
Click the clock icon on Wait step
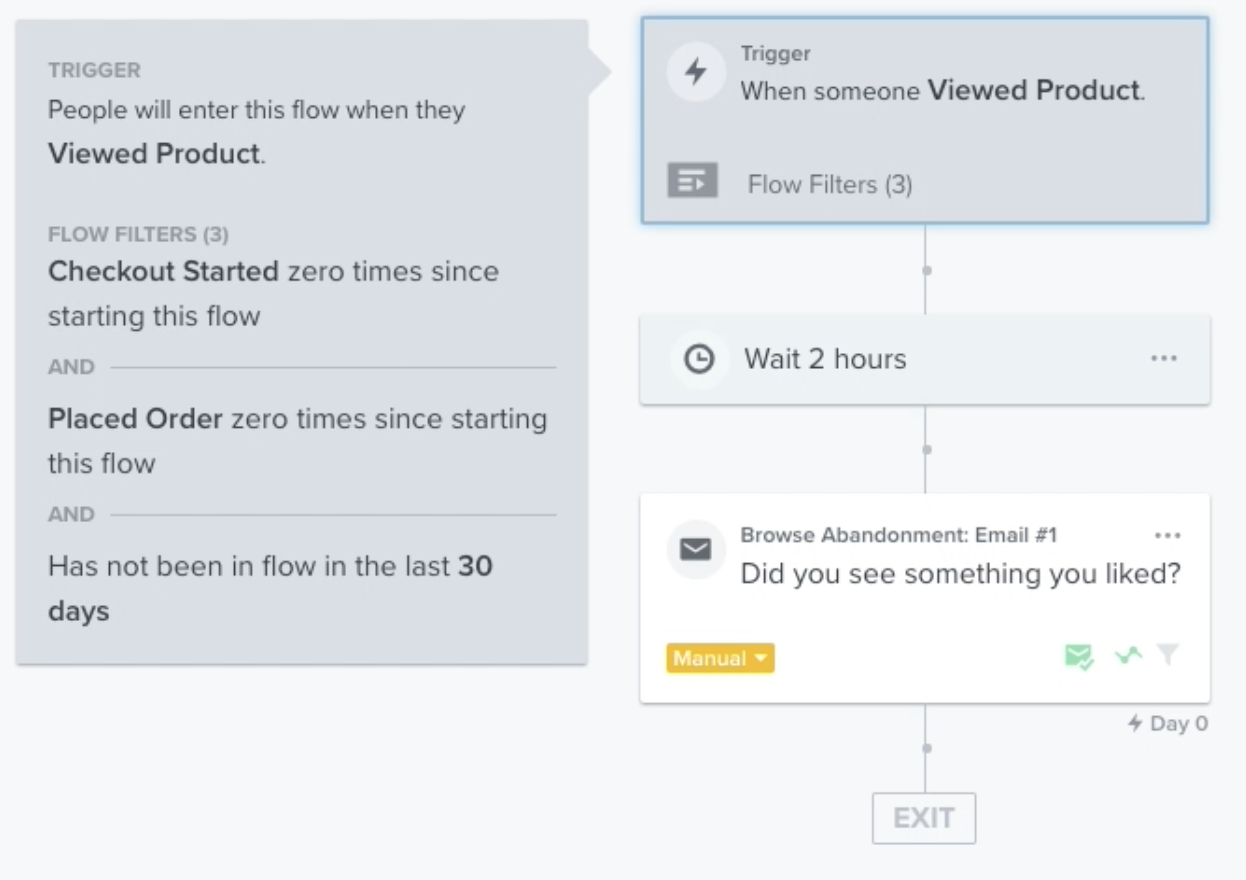(698, 359)
